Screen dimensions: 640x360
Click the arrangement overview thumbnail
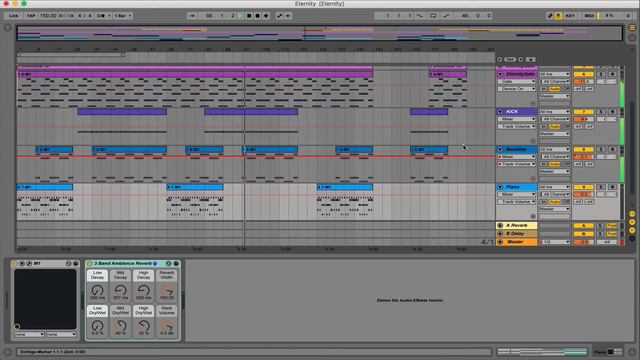click(320, 33)
